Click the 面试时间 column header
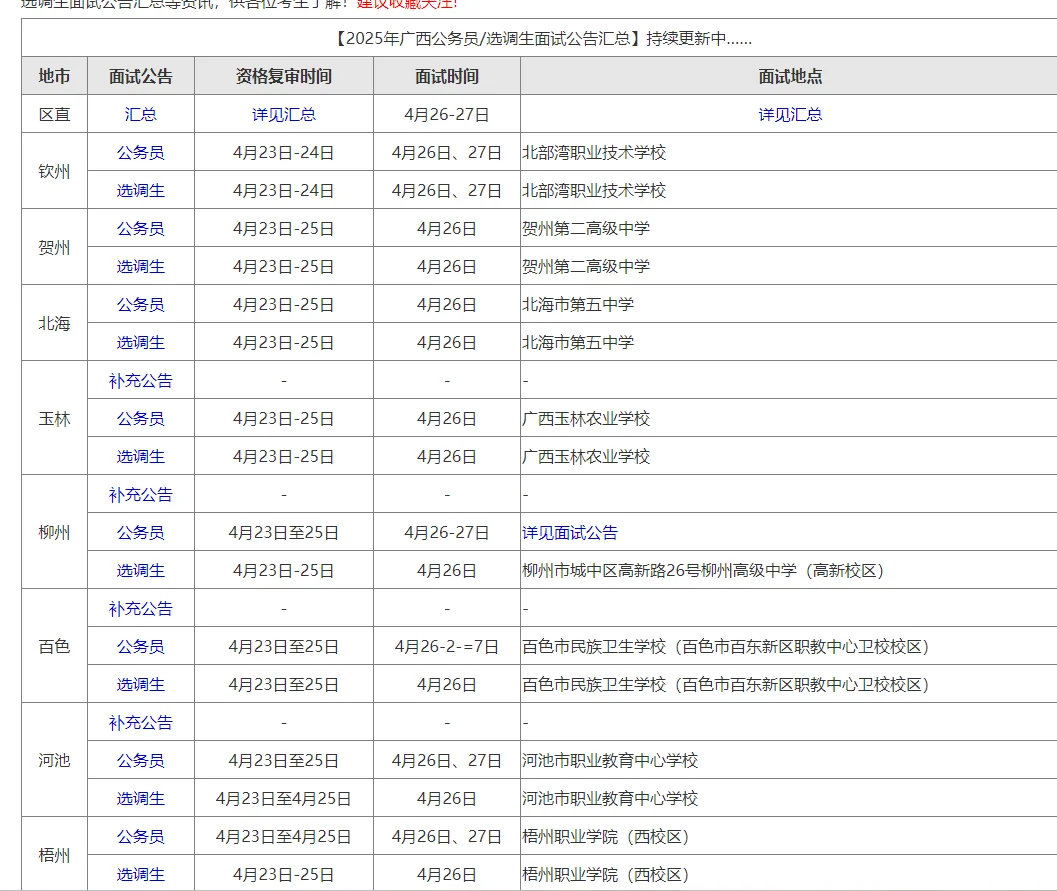 pyautogui.click(x=447, y=76)
